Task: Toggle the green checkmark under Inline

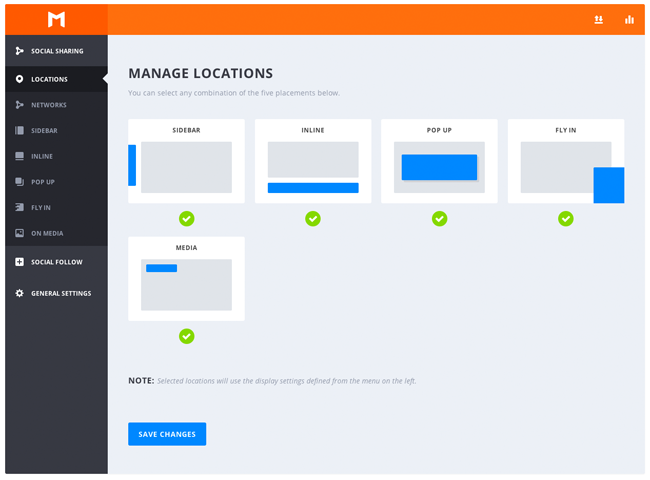Action: point(313,218)
